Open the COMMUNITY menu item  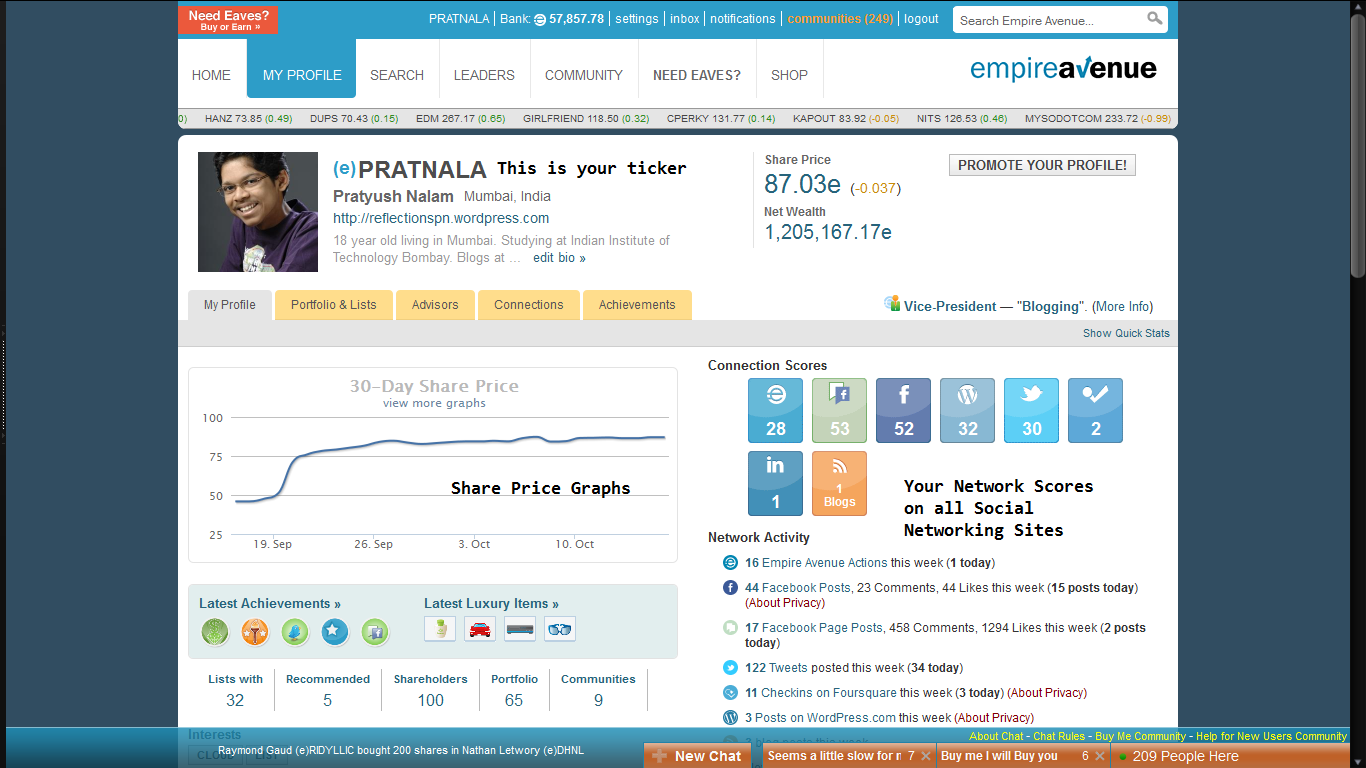tap(584, 75)
